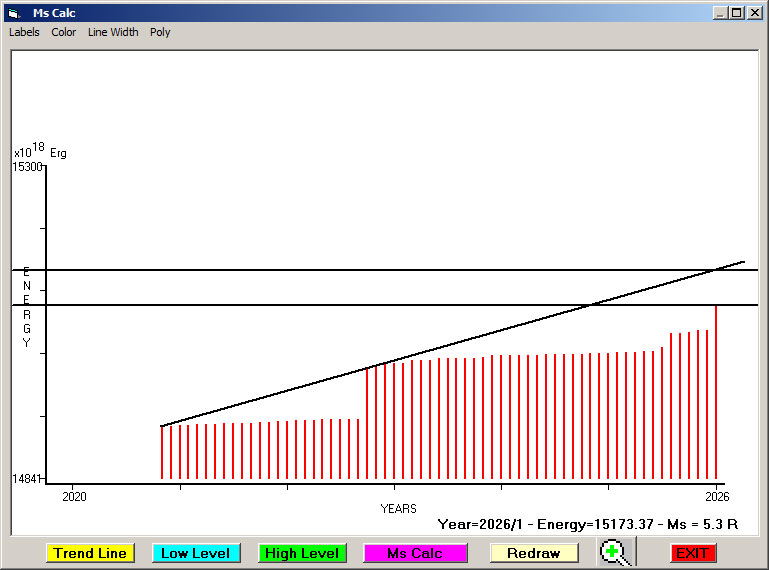Close the Ms Calc window

click(x=754, y=13)
